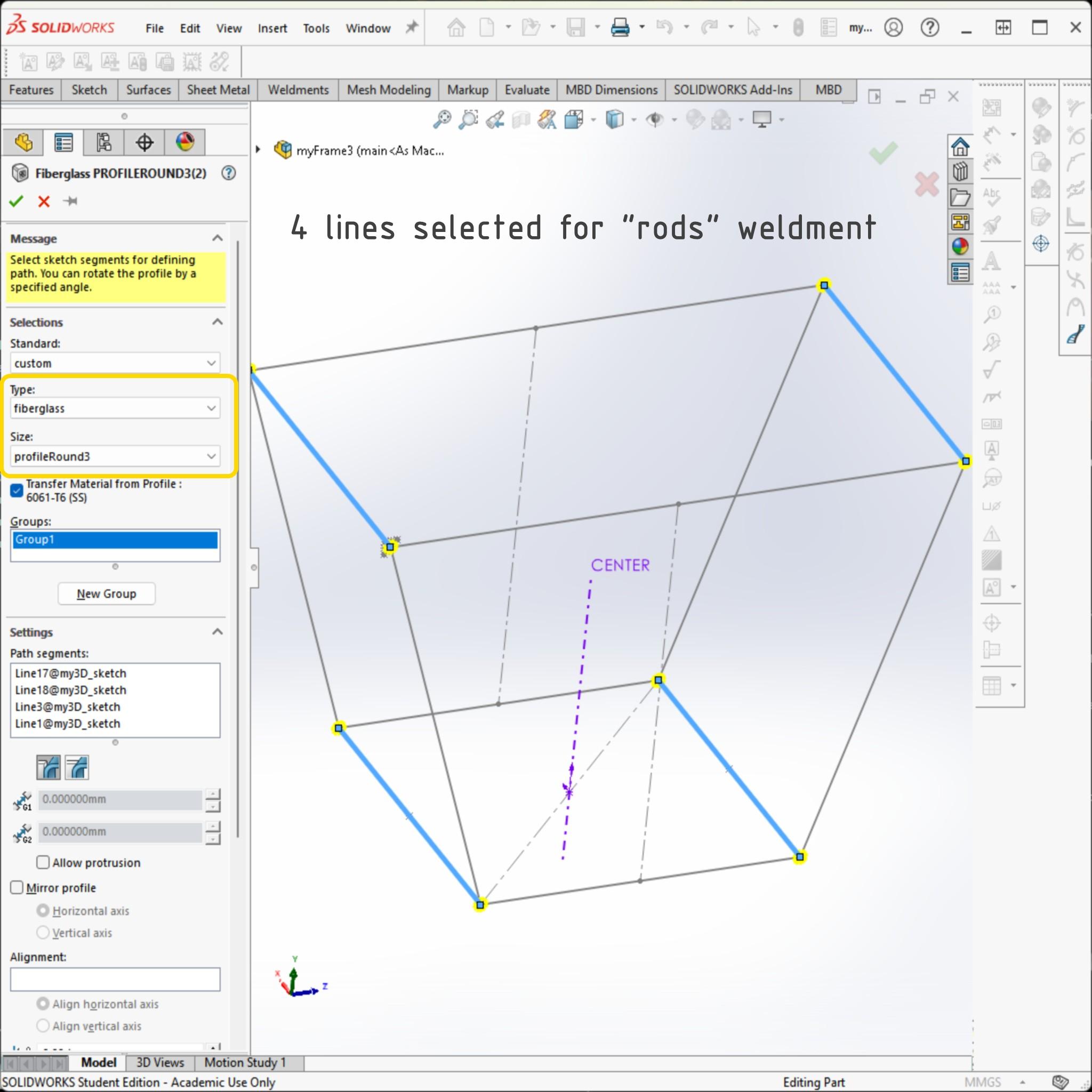Click the Zoom to Area icon
Viewport: 1092px width, 1092px height.
468,119
